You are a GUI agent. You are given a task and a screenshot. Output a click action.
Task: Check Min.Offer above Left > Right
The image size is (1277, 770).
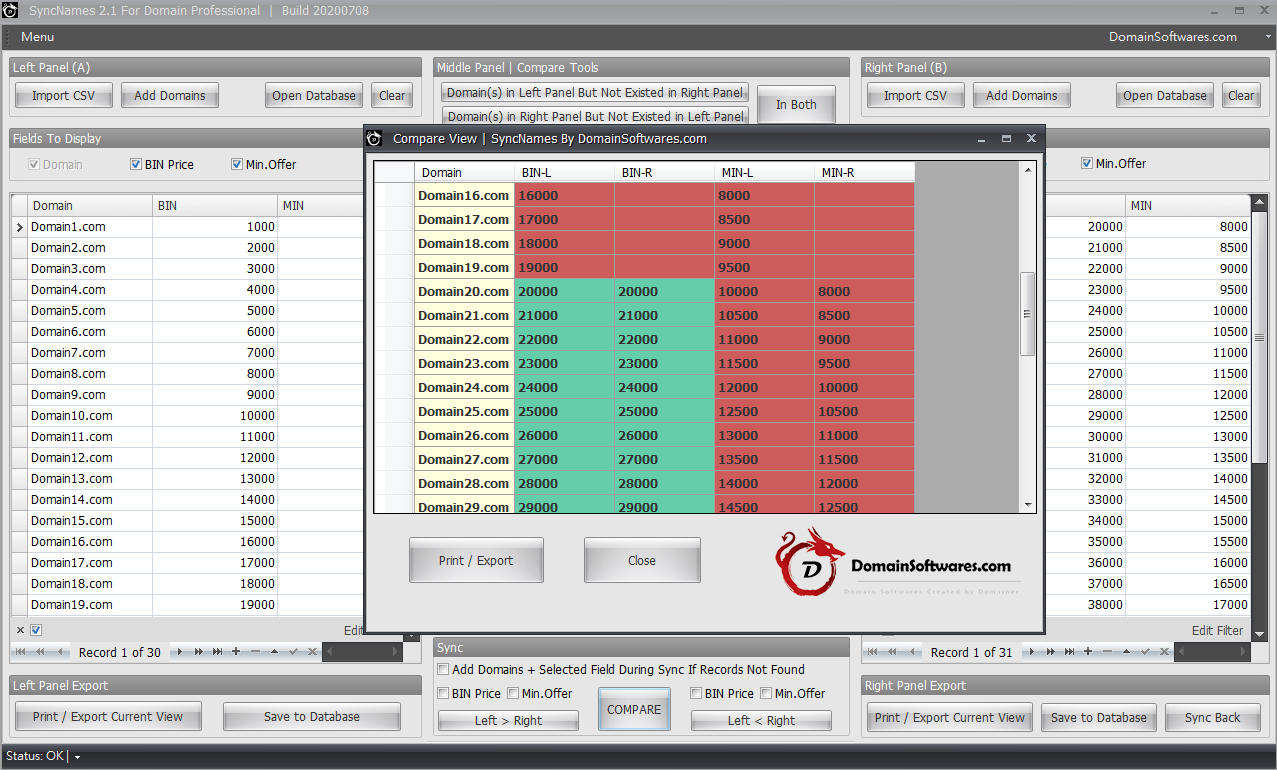[513, 693]
